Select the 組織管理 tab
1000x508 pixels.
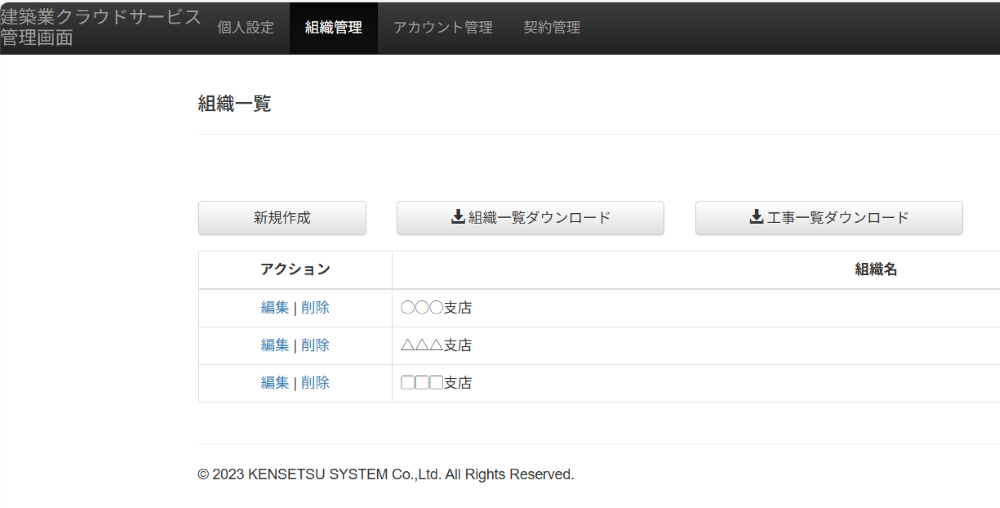click(333, 28)
